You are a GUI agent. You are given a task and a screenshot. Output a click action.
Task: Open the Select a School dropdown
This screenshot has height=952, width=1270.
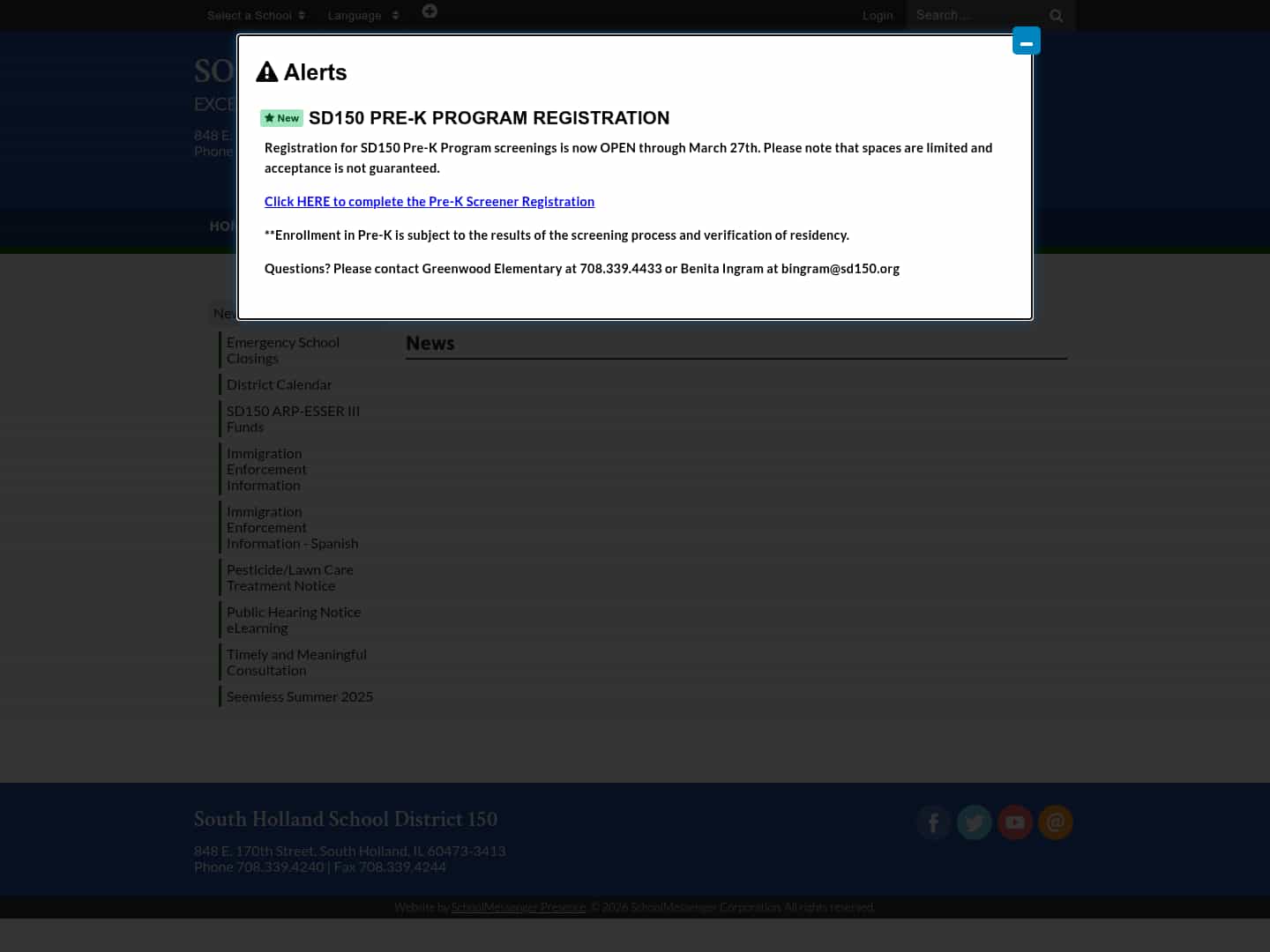tap(257, 15)
